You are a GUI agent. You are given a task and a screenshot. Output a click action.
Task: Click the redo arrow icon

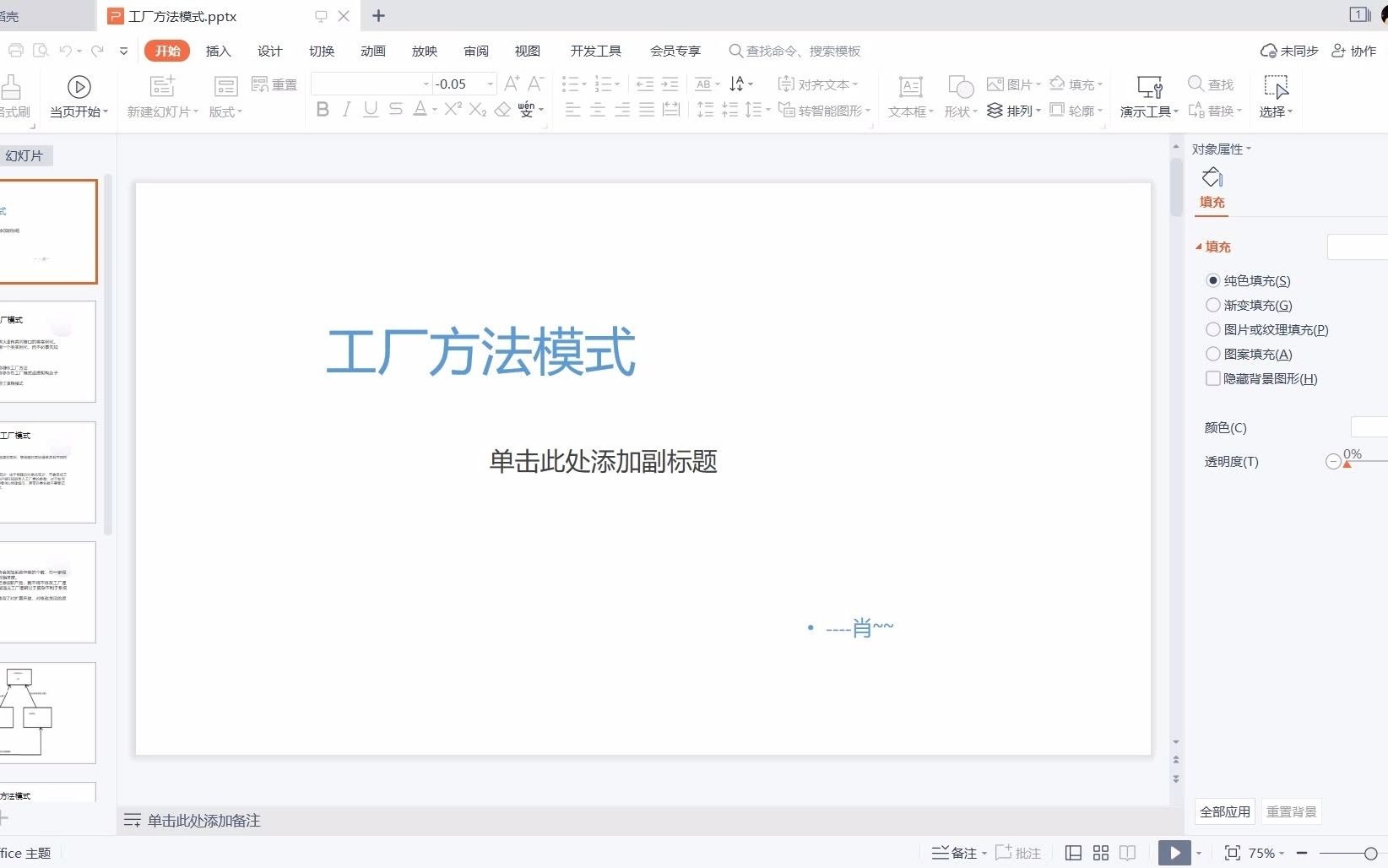click(x=98, y=51)
